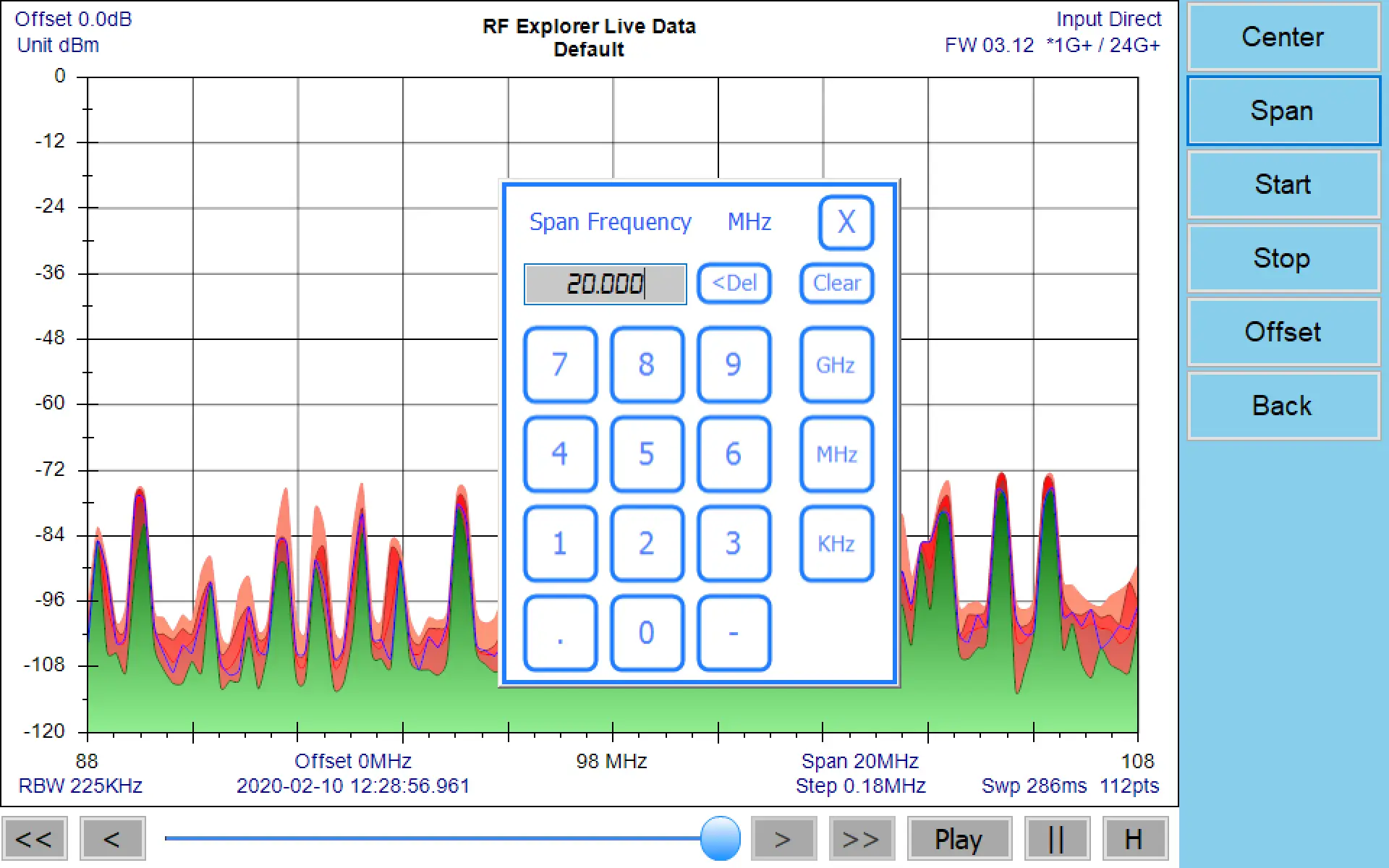Click the <Del backspace button
The width and height of the screenshot is (1389, 868).
click(x=734, y=283)
